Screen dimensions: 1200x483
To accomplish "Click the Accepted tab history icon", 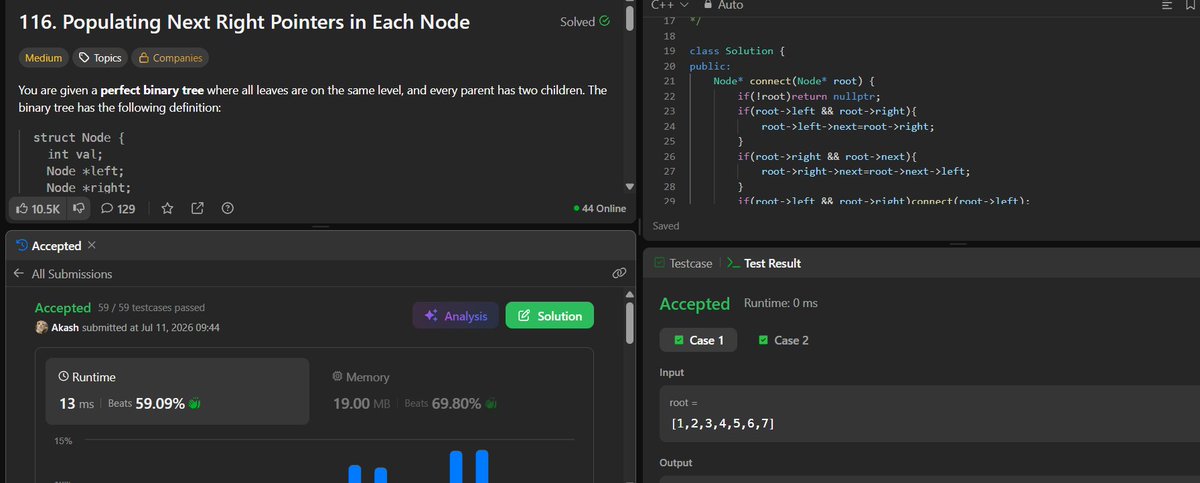I will [x=22, y=246].
